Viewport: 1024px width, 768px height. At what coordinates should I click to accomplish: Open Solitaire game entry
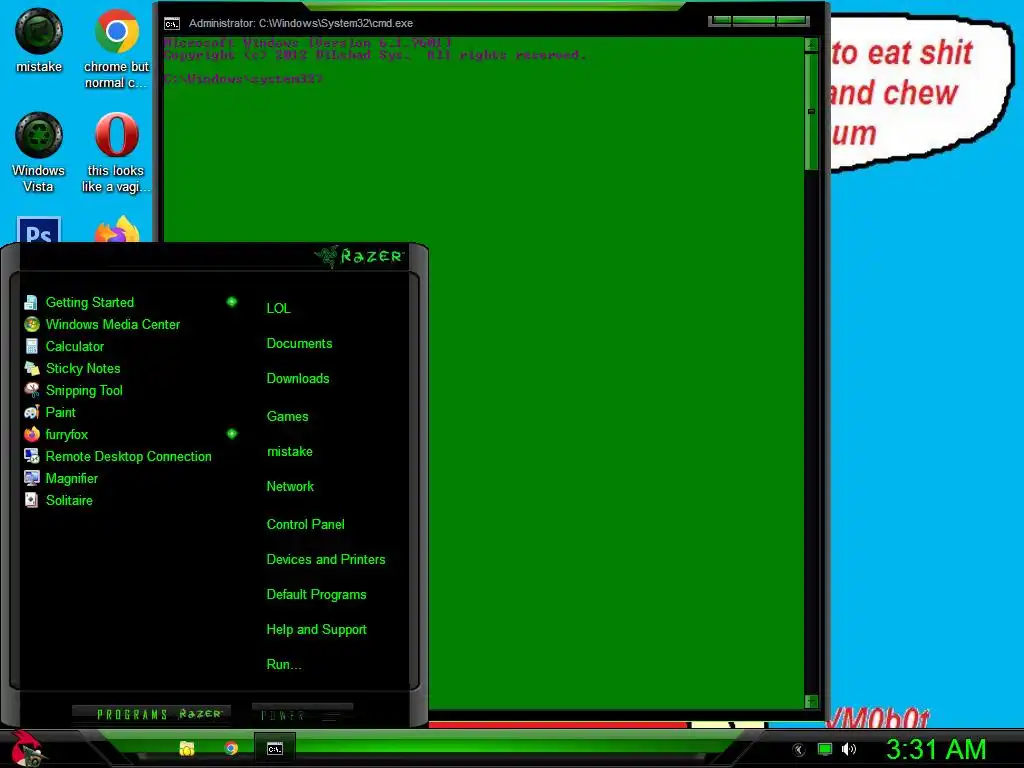click(131, 500)
